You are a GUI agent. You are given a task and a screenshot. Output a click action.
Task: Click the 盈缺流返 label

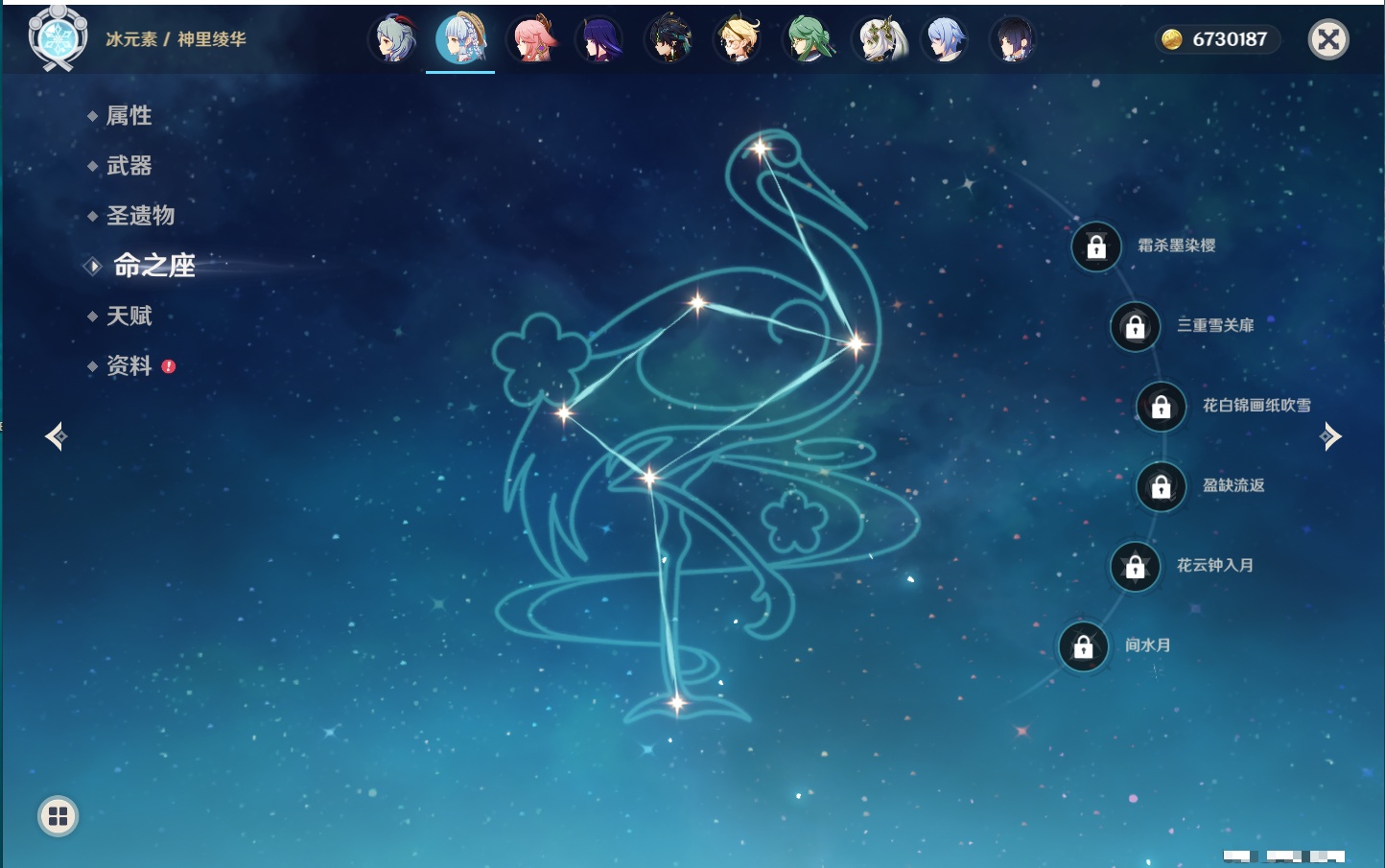click(x=1233, y=485)
